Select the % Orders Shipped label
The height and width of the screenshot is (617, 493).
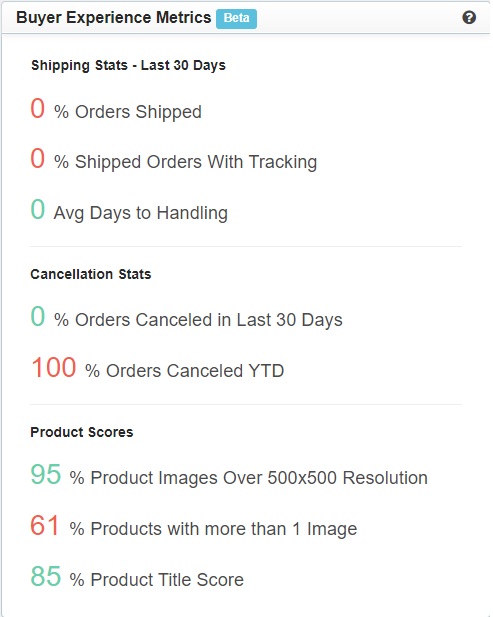(128, 112)
